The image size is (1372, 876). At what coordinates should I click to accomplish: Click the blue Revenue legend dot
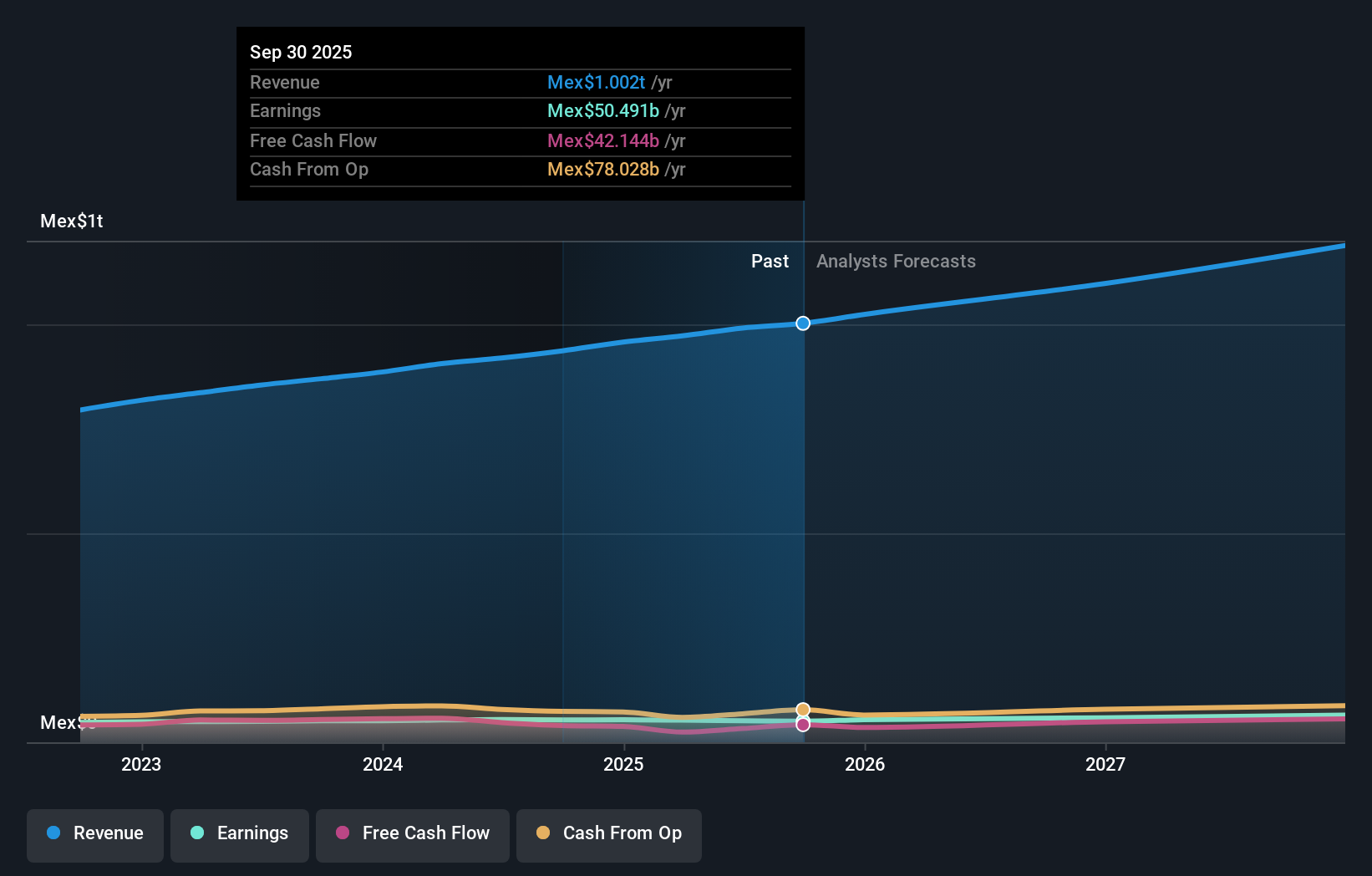(x=53, y=833)
